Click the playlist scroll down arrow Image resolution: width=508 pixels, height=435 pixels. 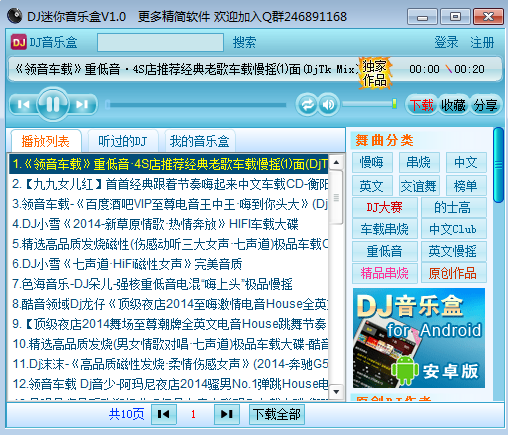click(x=336, y=391)
